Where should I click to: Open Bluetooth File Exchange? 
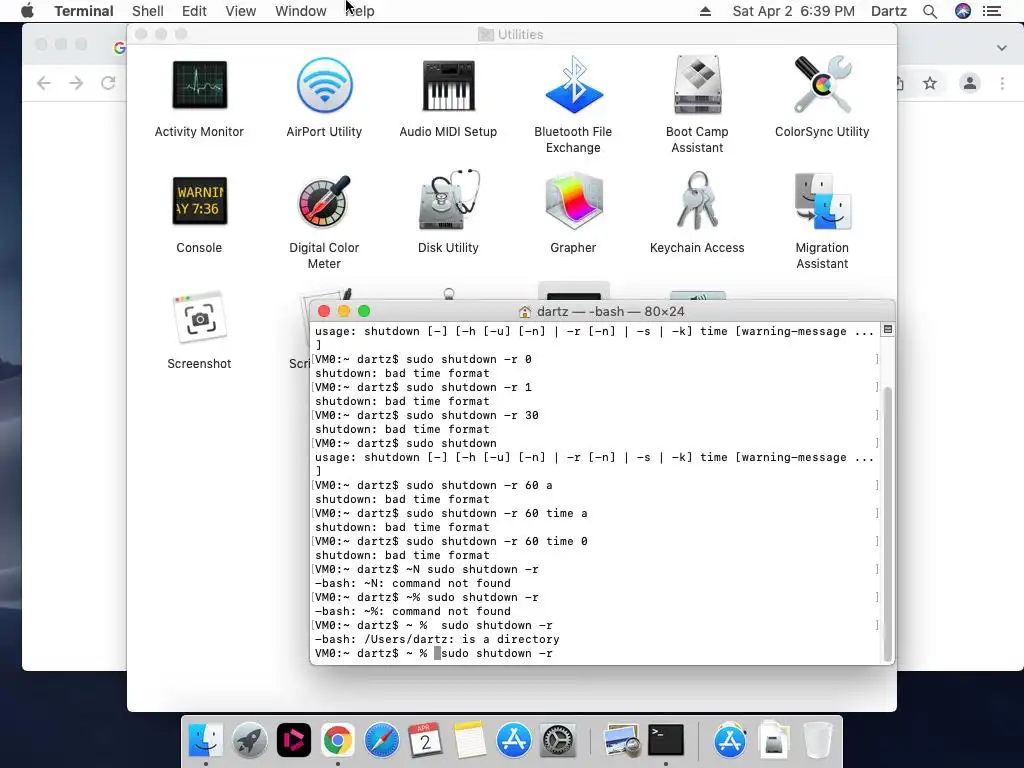click(573, 85)
